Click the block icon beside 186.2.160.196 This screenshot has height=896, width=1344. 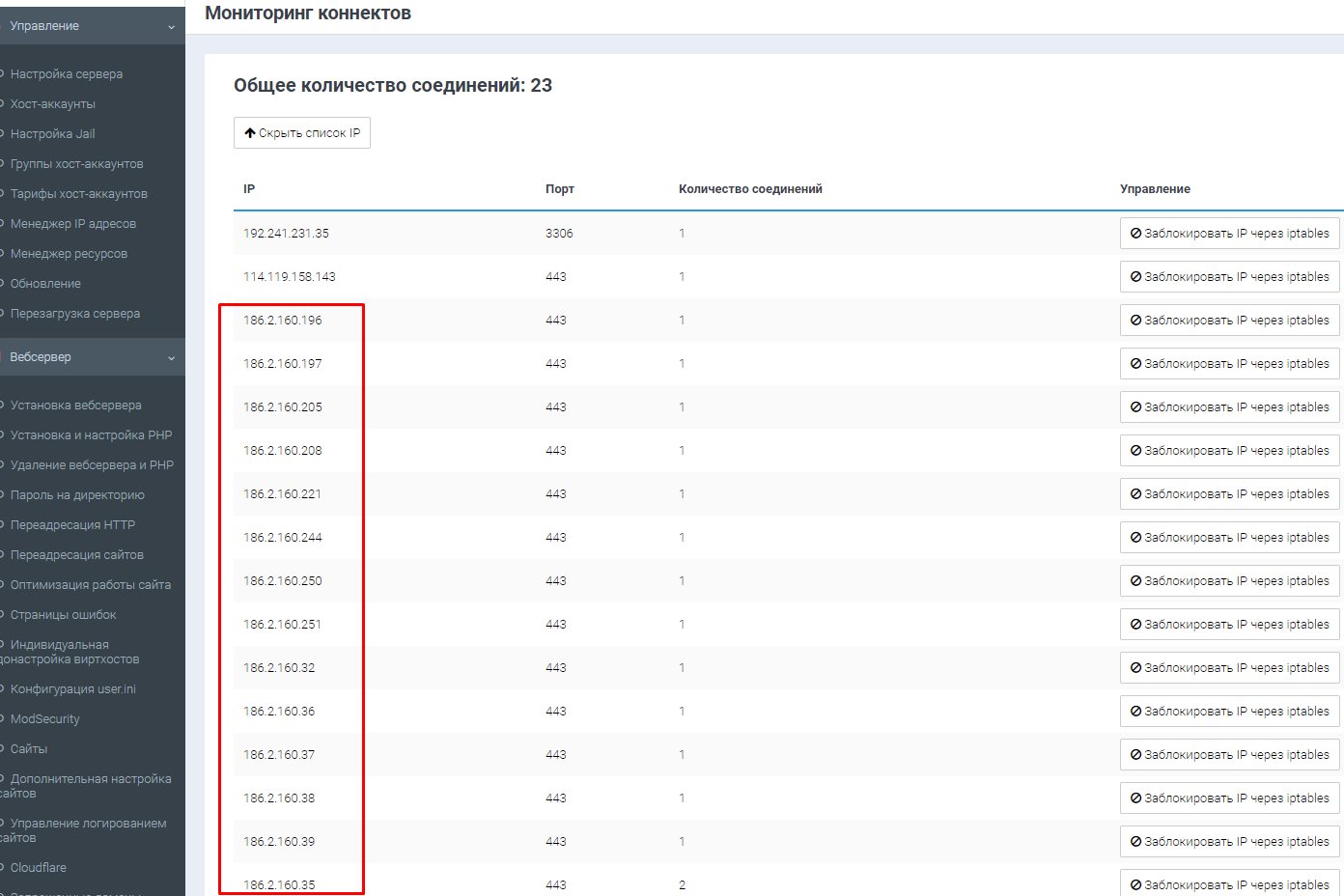[1136, 321]
